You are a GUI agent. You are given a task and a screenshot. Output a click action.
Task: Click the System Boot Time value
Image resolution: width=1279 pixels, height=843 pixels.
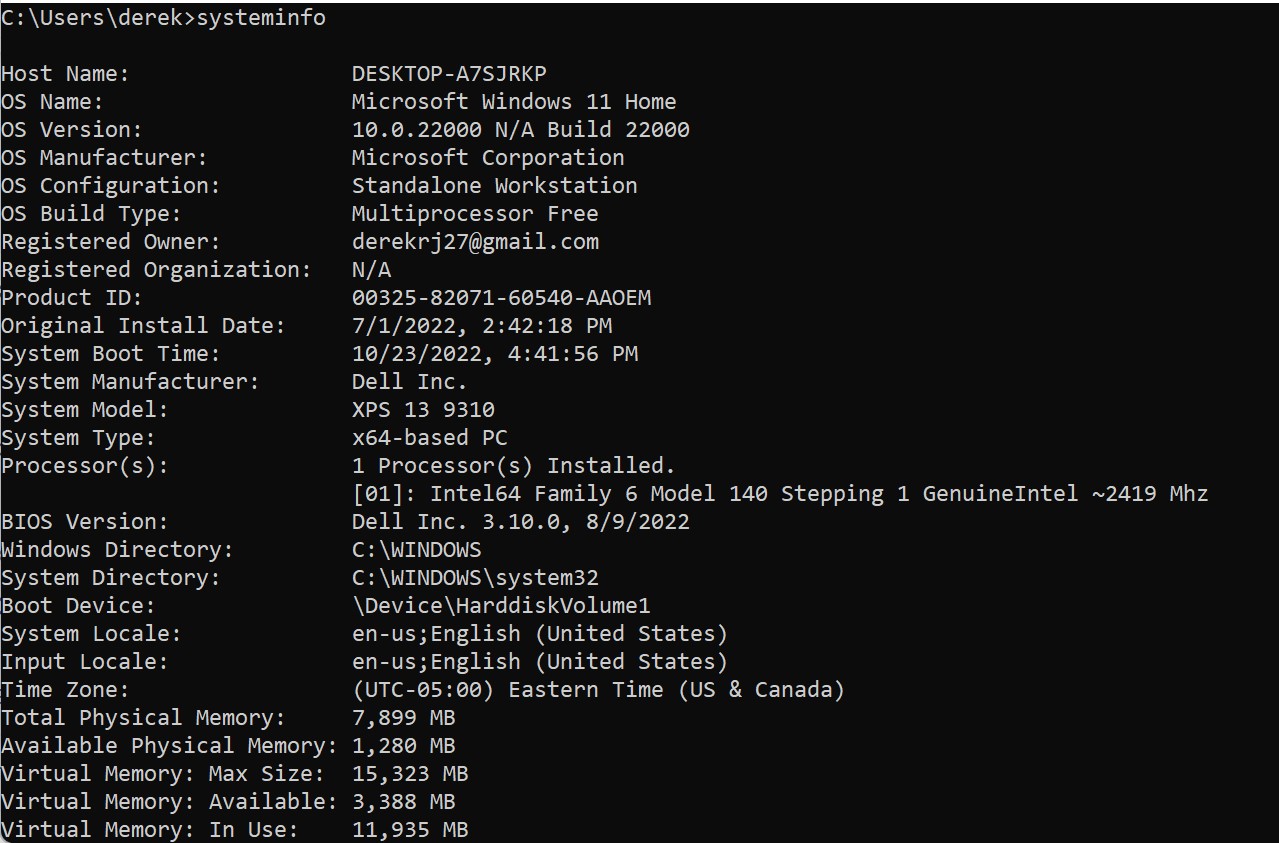(x=495, y=354)
